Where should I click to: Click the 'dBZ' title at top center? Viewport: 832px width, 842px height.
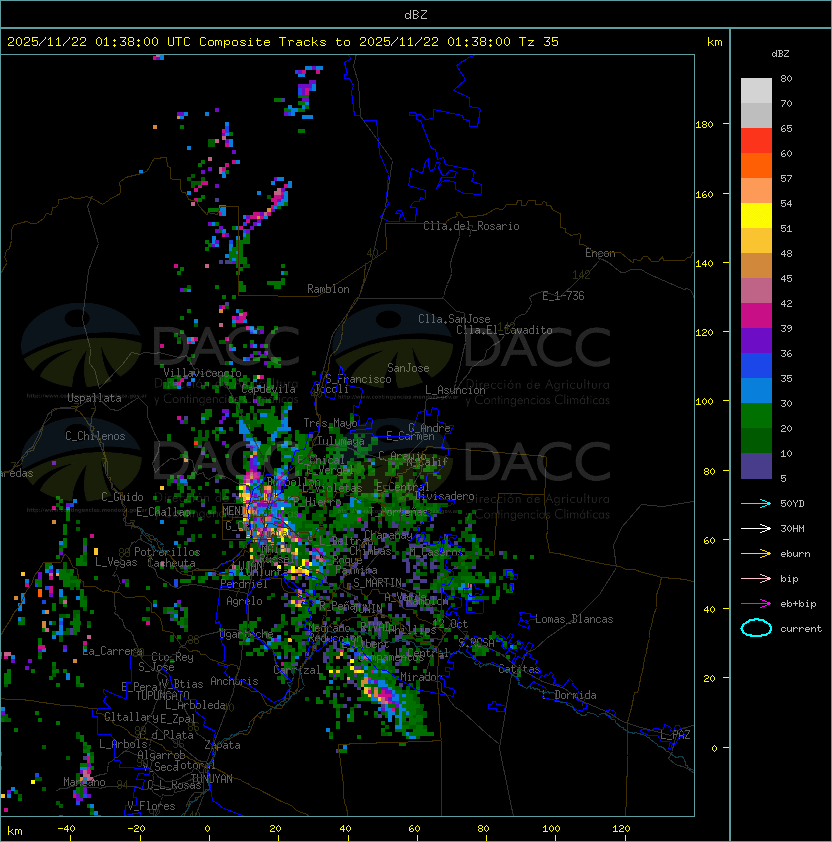point(416,14)
